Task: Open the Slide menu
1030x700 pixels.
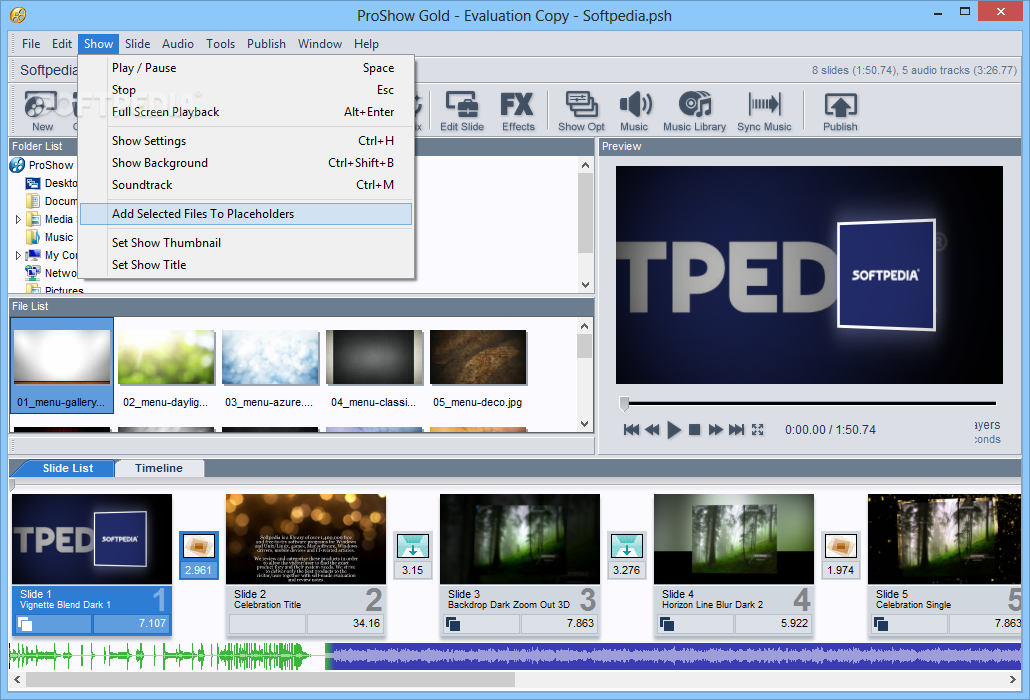Action: [137, 44]
